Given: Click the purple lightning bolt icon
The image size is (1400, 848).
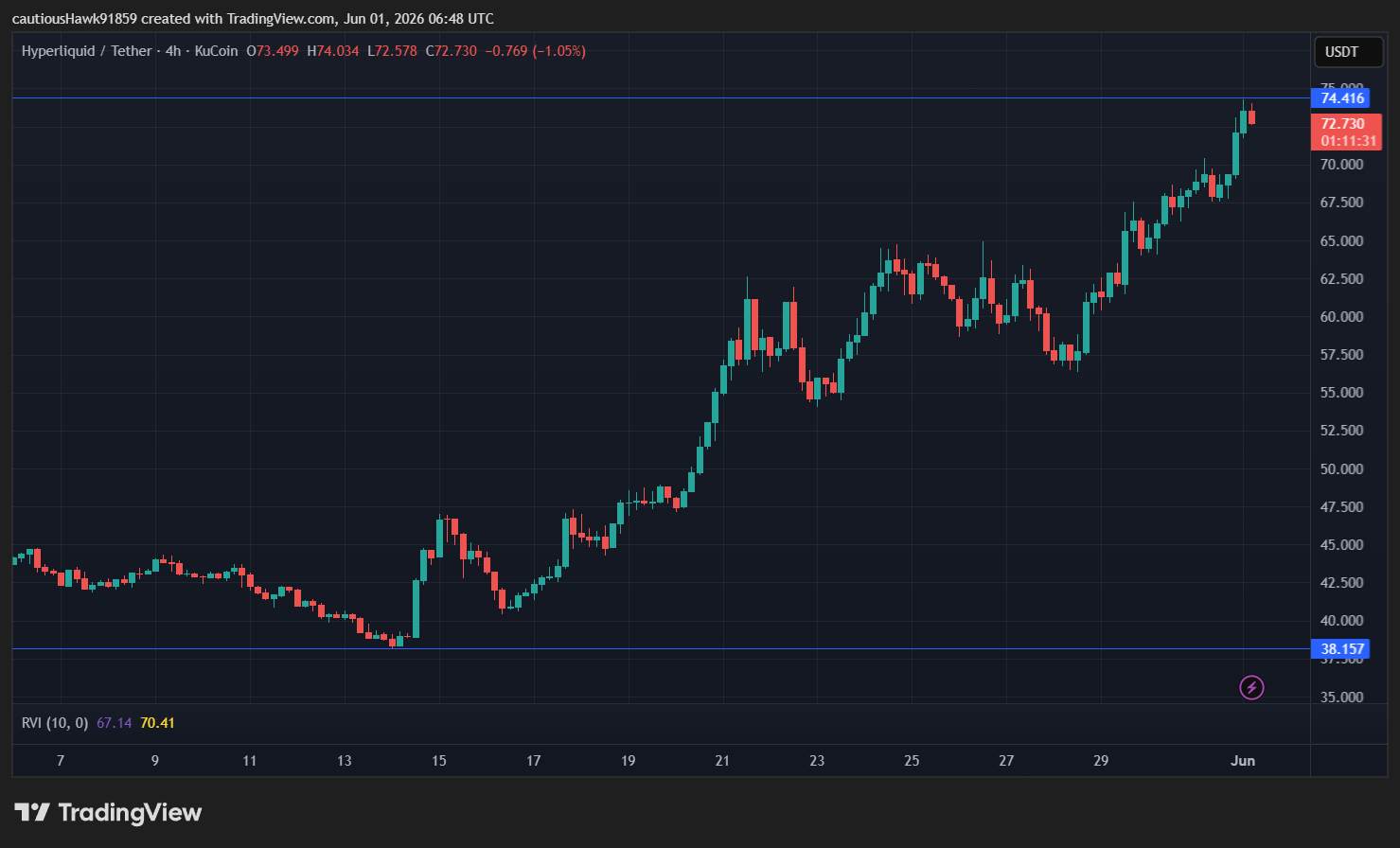Looking at the screenshot, I should pyautogui.click(x=1251, y=687).
